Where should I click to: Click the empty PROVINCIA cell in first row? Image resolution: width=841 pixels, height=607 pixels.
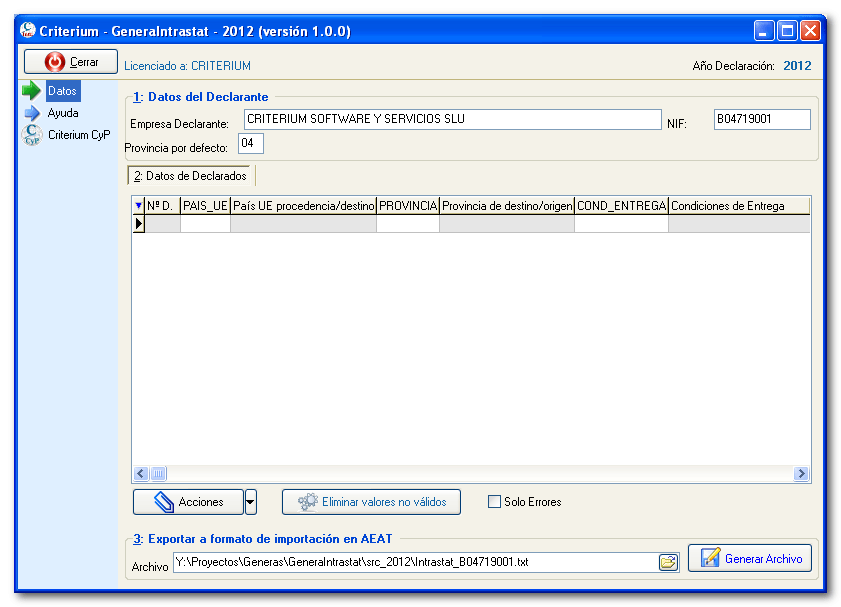click(408, 224)
